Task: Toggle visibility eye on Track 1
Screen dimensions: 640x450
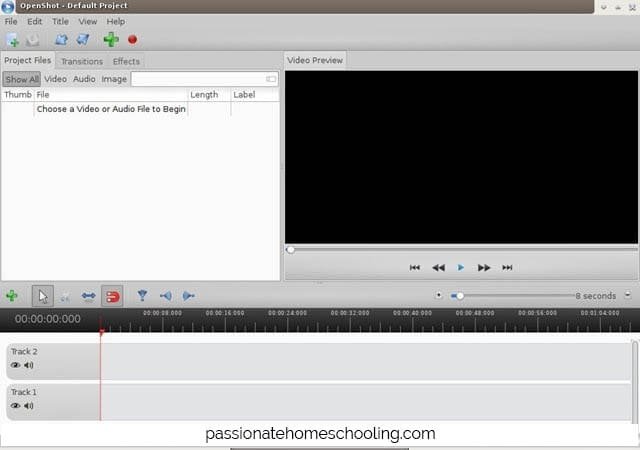Action: [x=16, y=405]
